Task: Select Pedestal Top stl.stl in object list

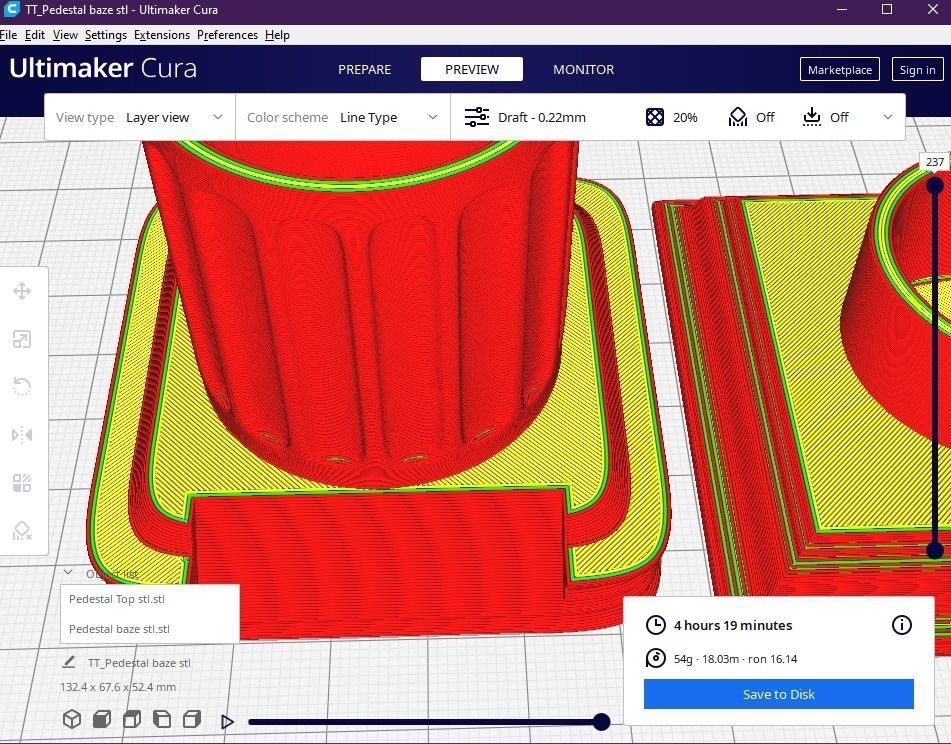Action: pos(150,599)
